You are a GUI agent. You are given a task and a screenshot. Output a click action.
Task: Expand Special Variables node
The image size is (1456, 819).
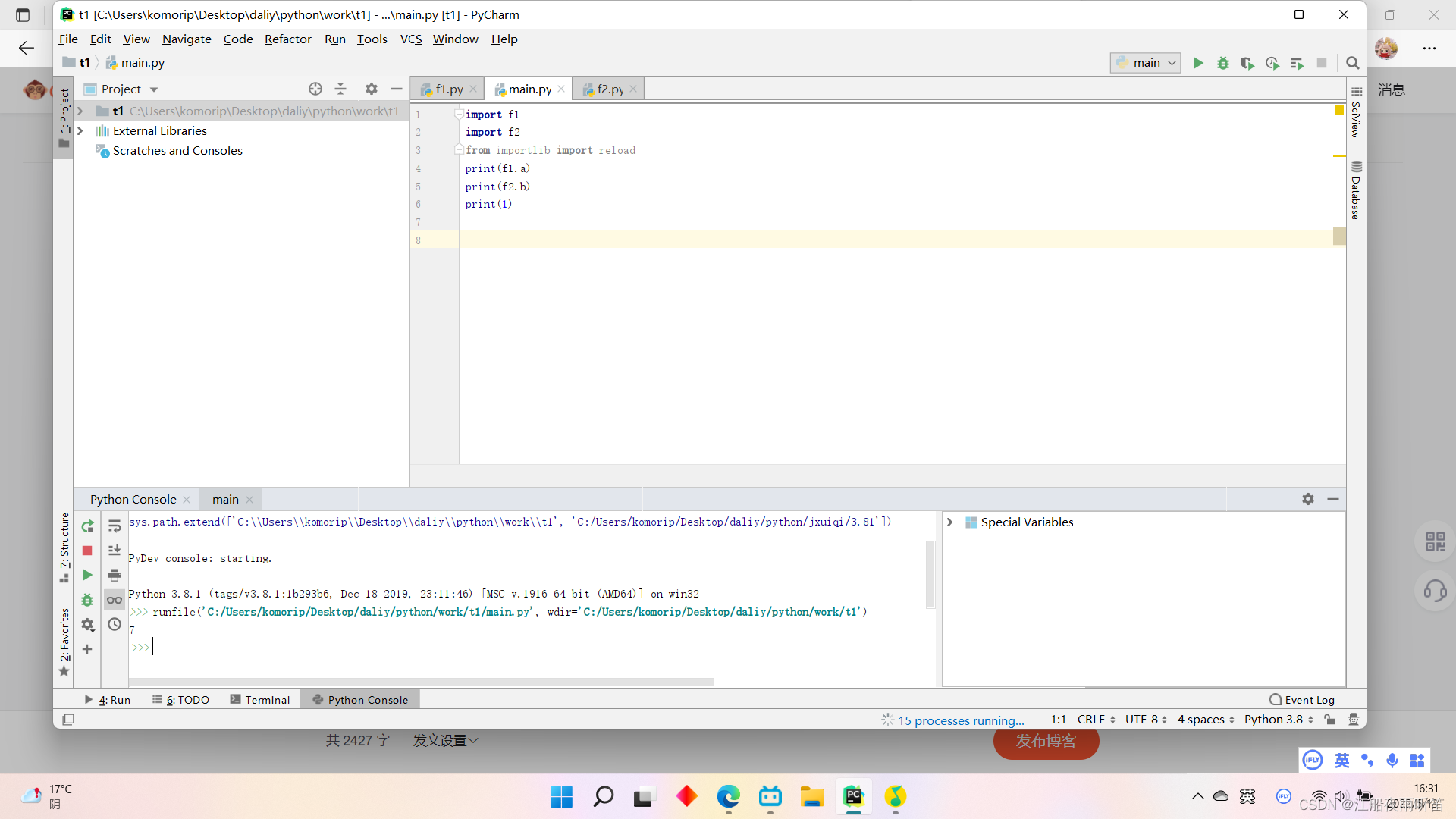949,522
